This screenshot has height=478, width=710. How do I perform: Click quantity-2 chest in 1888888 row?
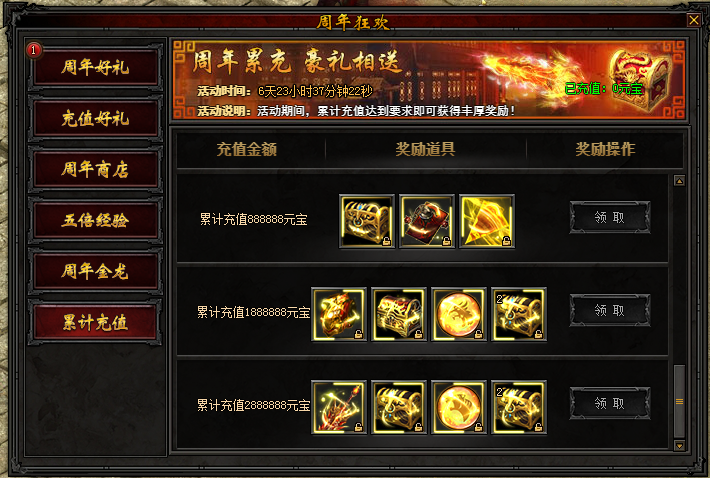click(x=519, y=314)
